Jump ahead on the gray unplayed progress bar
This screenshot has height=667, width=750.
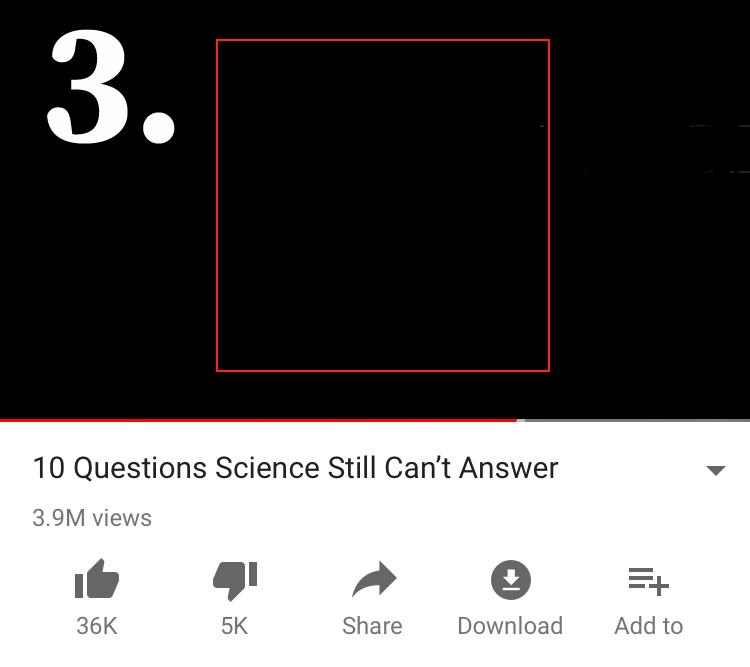coord(636,420)
